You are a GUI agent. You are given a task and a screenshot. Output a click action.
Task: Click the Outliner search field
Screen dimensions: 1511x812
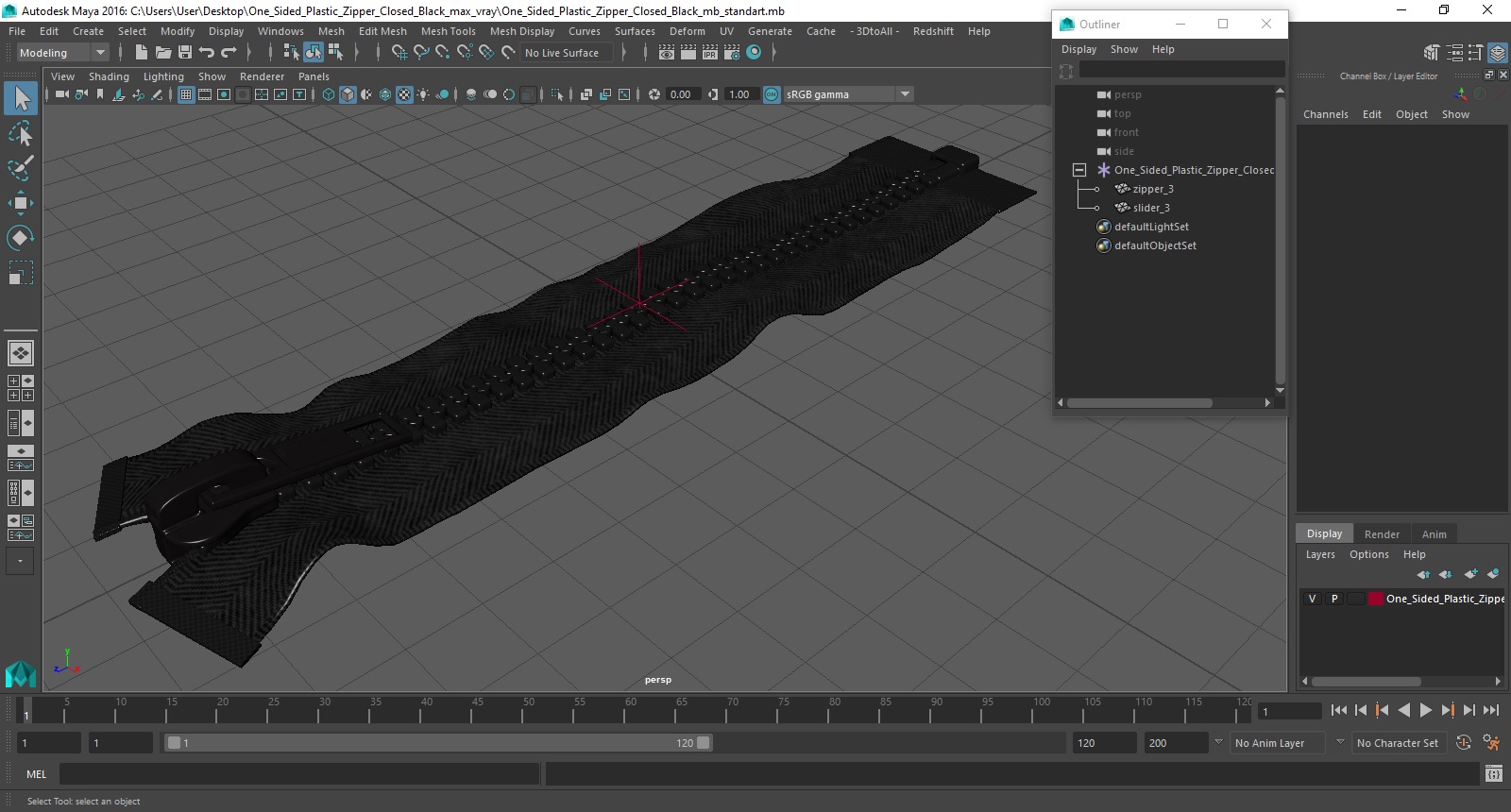[x=1182, y=70]
